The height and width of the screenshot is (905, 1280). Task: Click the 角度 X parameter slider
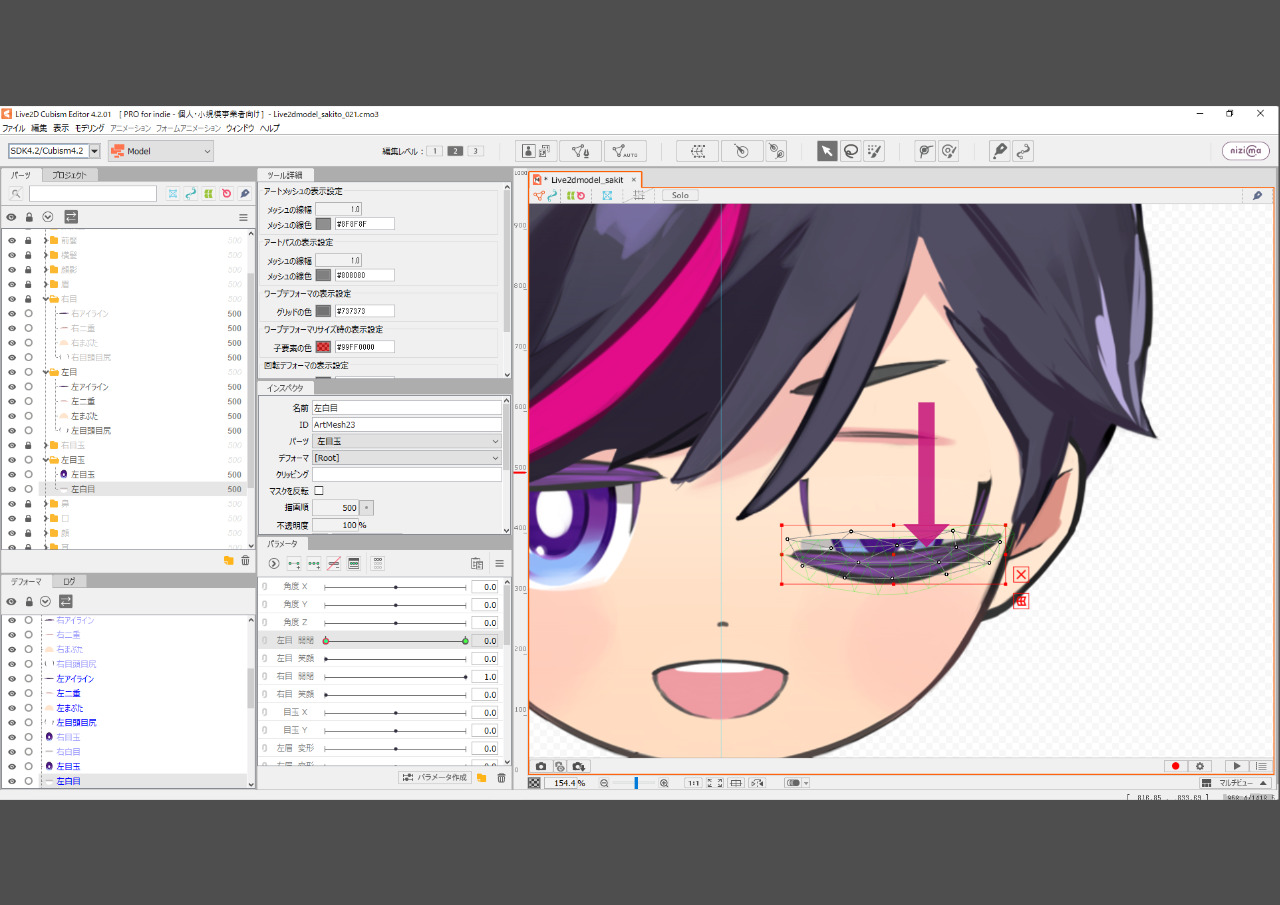395,587
